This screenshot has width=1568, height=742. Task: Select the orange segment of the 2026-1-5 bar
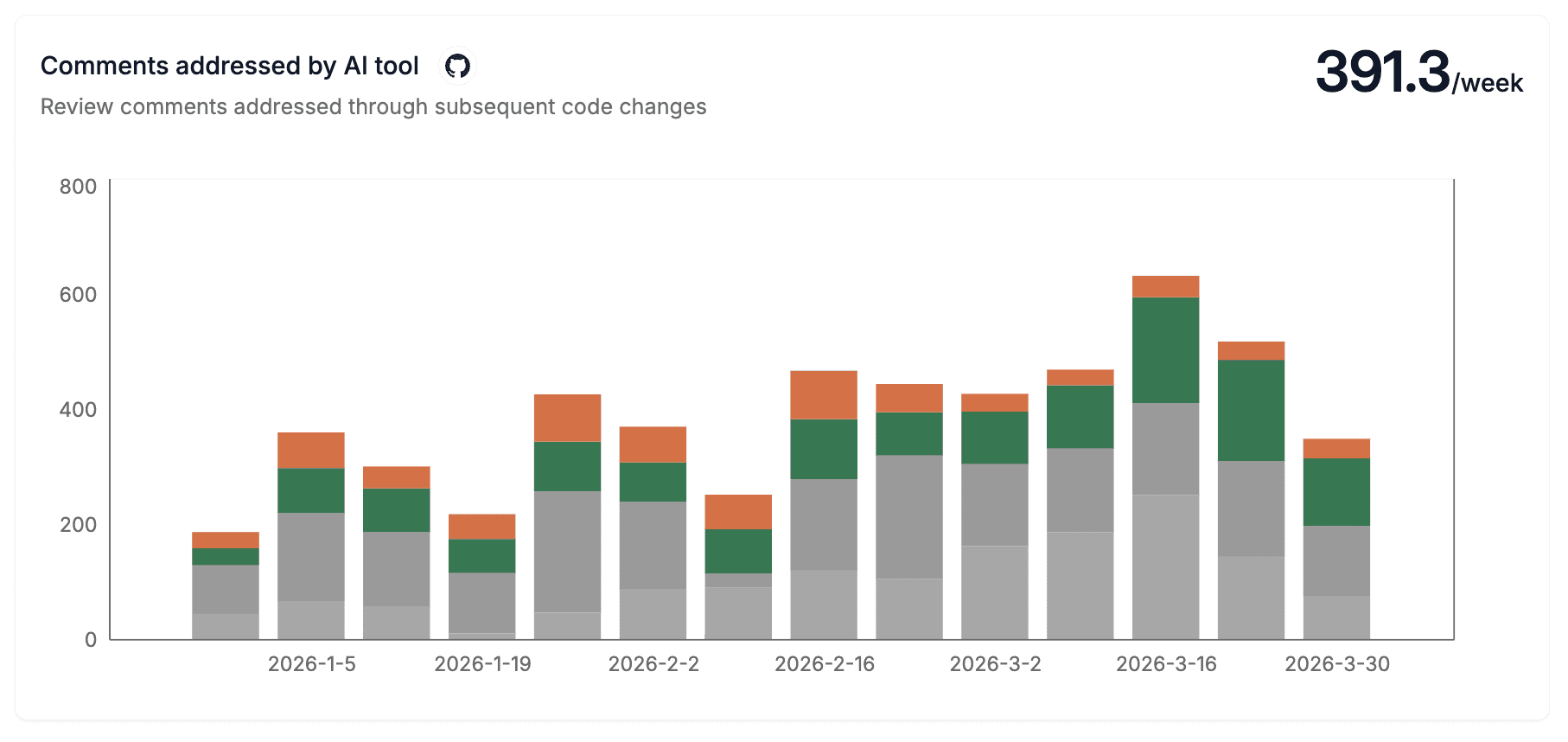[311, 451]
